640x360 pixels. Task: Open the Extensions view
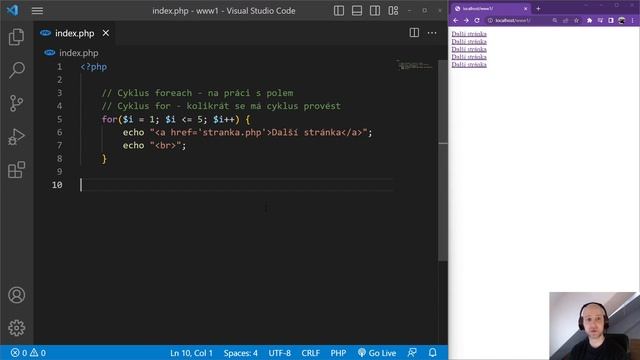click(16, 170)
